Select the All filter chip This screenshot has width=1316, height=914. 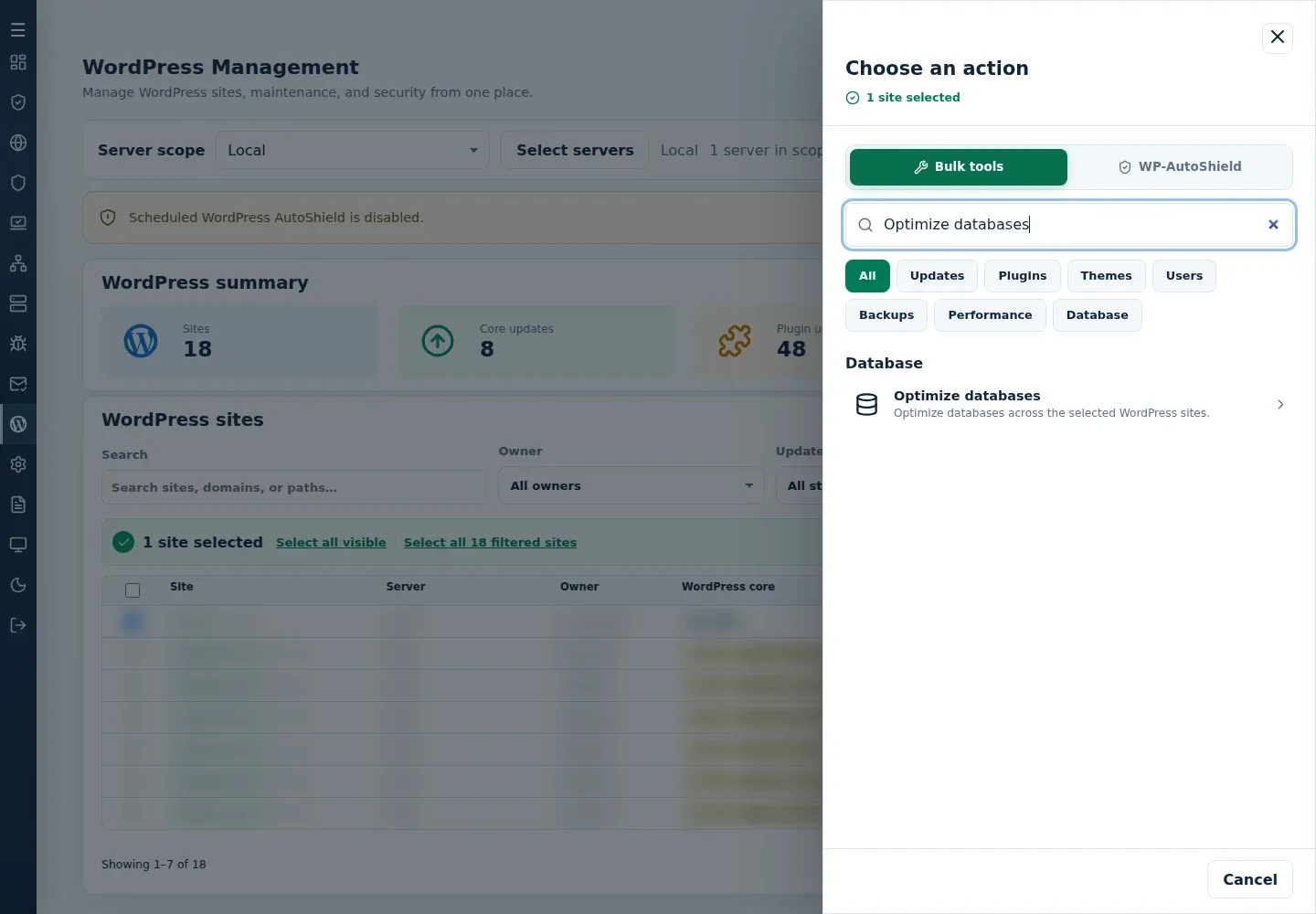[867, 276]
